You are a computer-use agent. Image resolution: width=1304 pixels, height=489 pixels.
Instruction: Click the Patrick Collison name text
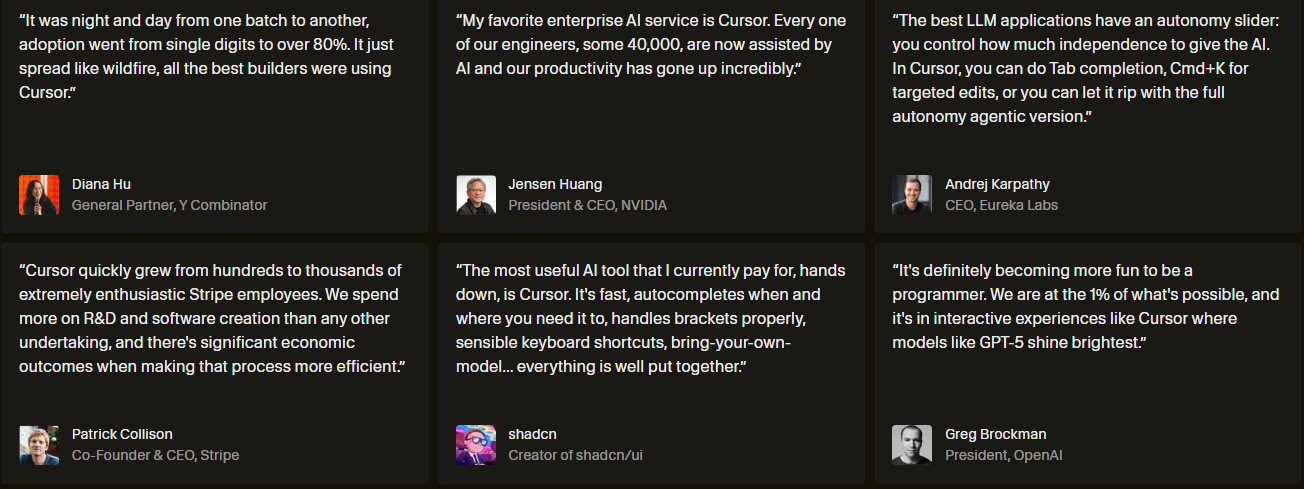[x=122, y=434]
